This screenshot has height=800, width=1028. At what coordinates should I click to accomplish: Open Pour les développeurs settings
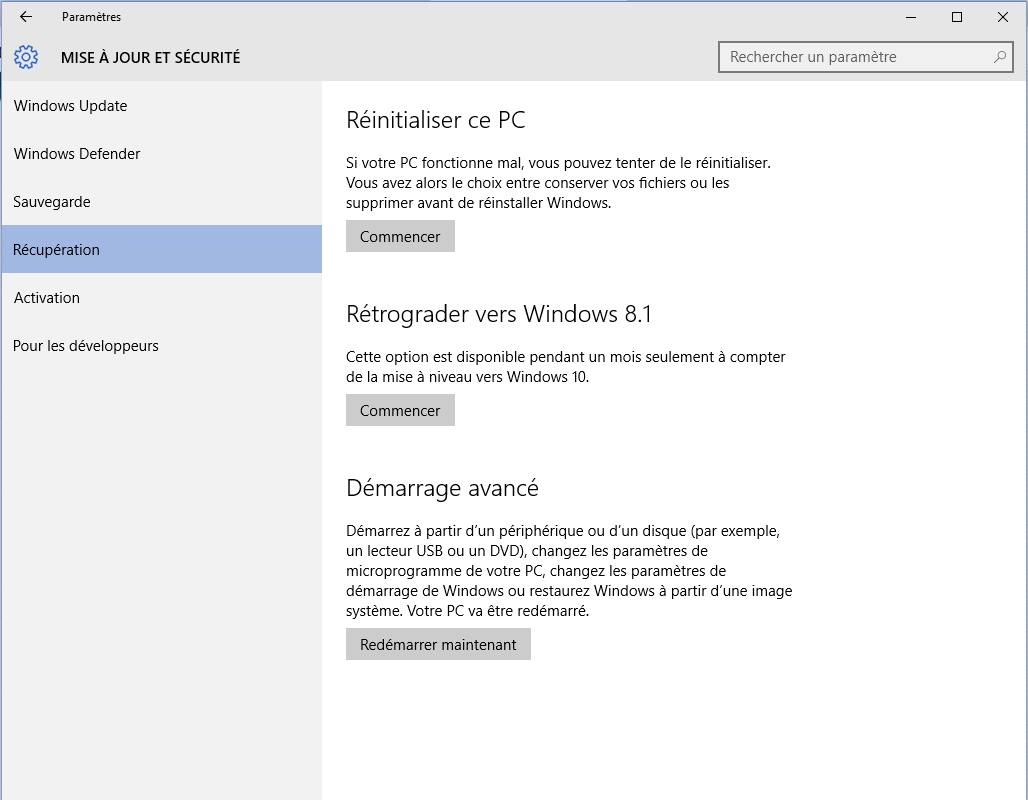(x=161, y=346)
